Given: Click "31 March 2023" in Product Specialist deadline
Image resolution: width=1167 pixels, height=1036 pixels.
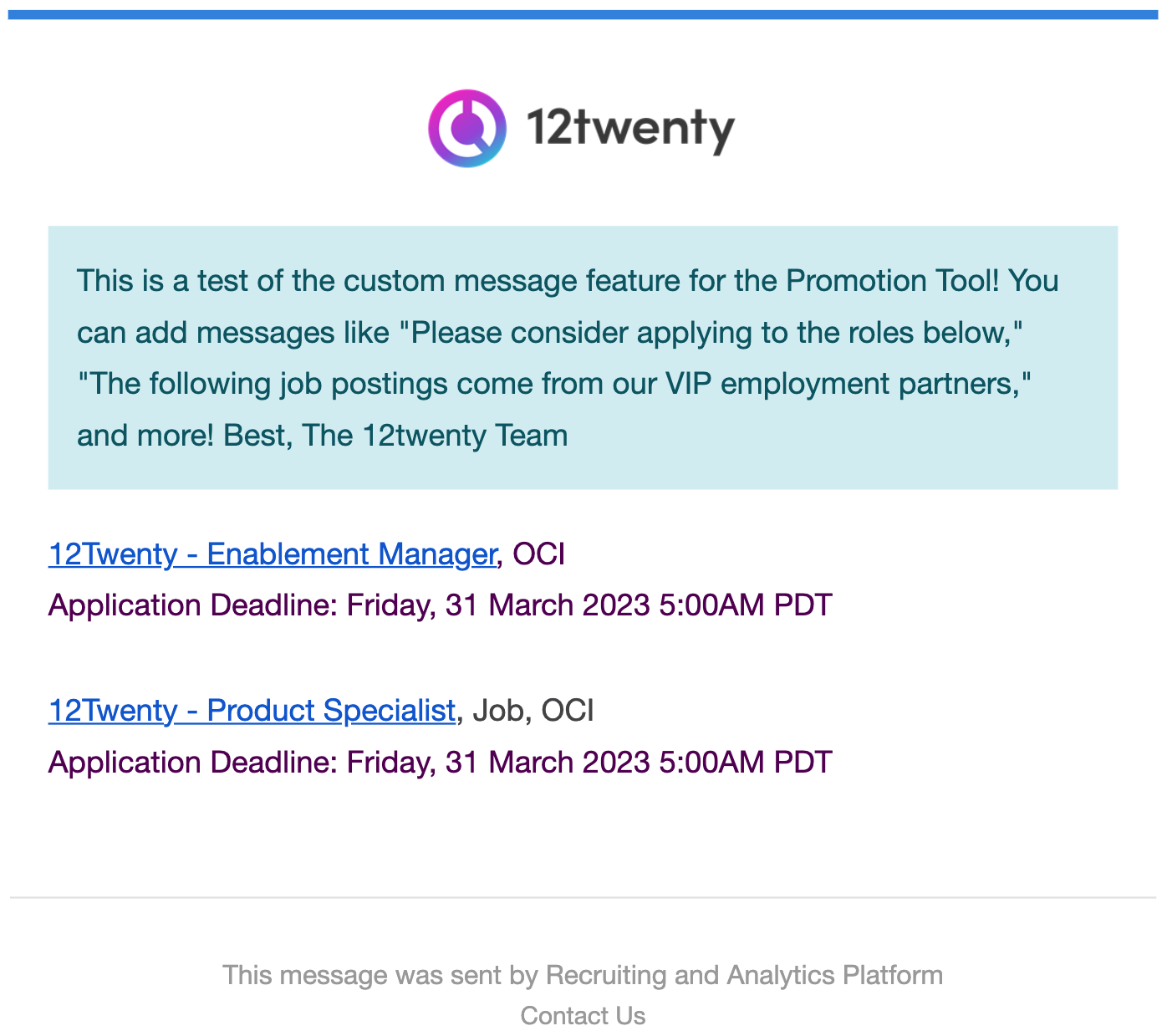Looking at the screenshot, I should pyautogui.click(x=547, y=762).
